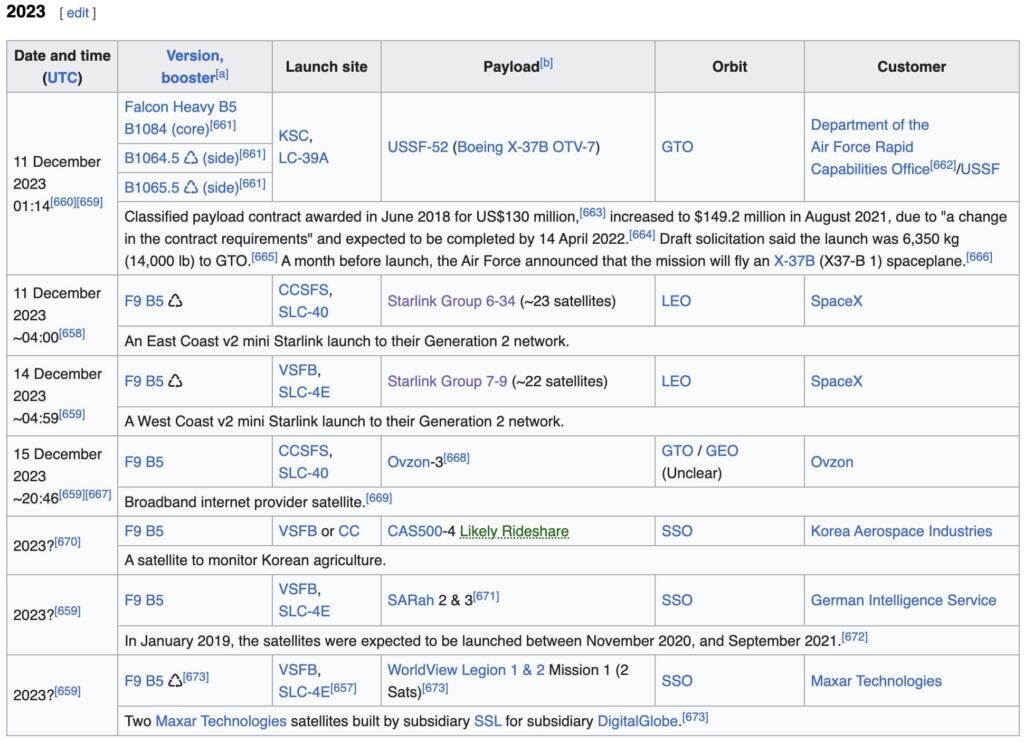Click the reused booster icon in Starlink Group 6-34 row
Viewport: 1024px width, 743px height.
click(x=176, y=300)
